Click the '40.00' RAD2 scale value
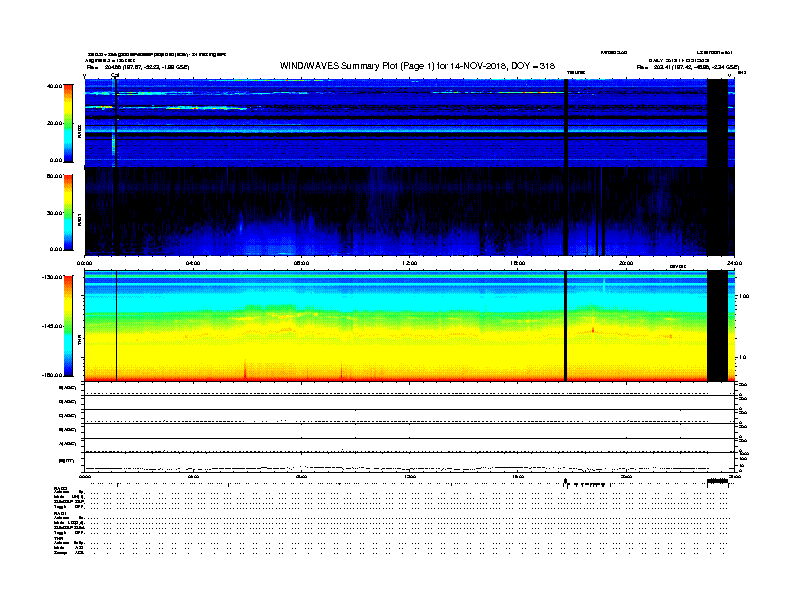The height and width of the screenshot is (612, 792). (54, 86)
